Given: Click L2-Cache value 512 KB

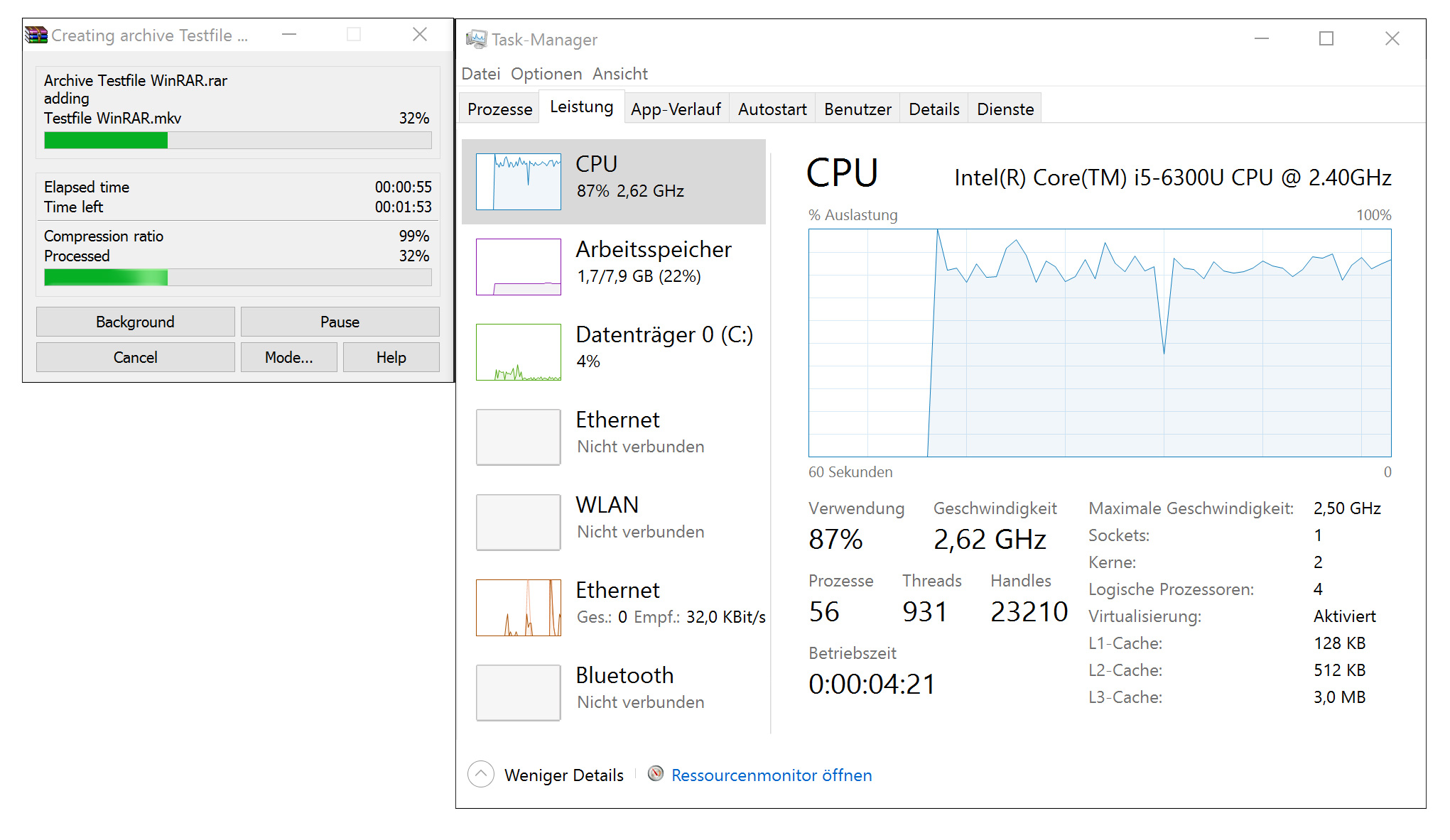Looking at the screenshot, I should [1340, 670].
